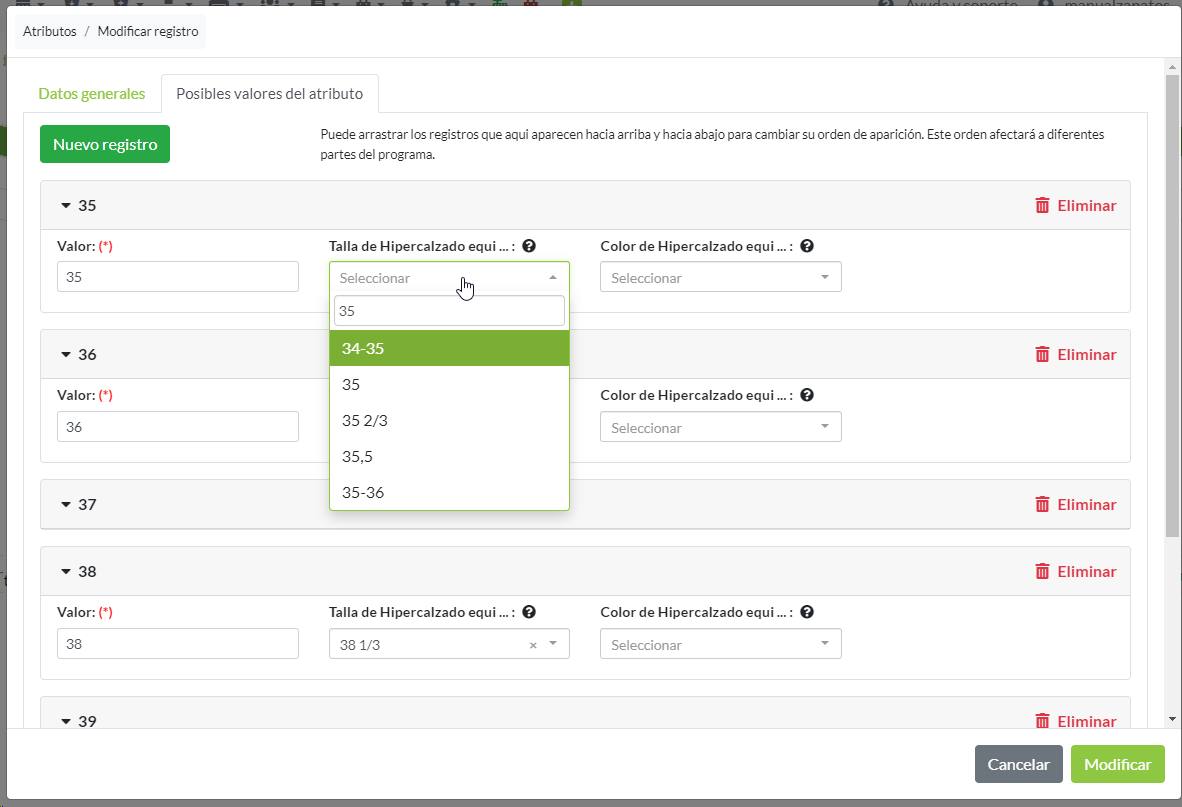Viewport: 1182px width, 807px height.
Task: Click the trash icon for record 39
Action: (1042, 721)
